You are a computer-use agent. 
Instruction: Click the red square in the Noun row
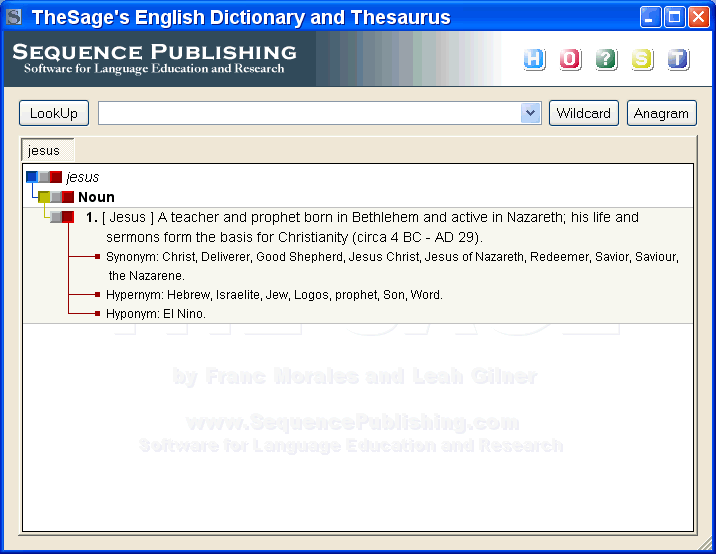[x=68, y=197]
